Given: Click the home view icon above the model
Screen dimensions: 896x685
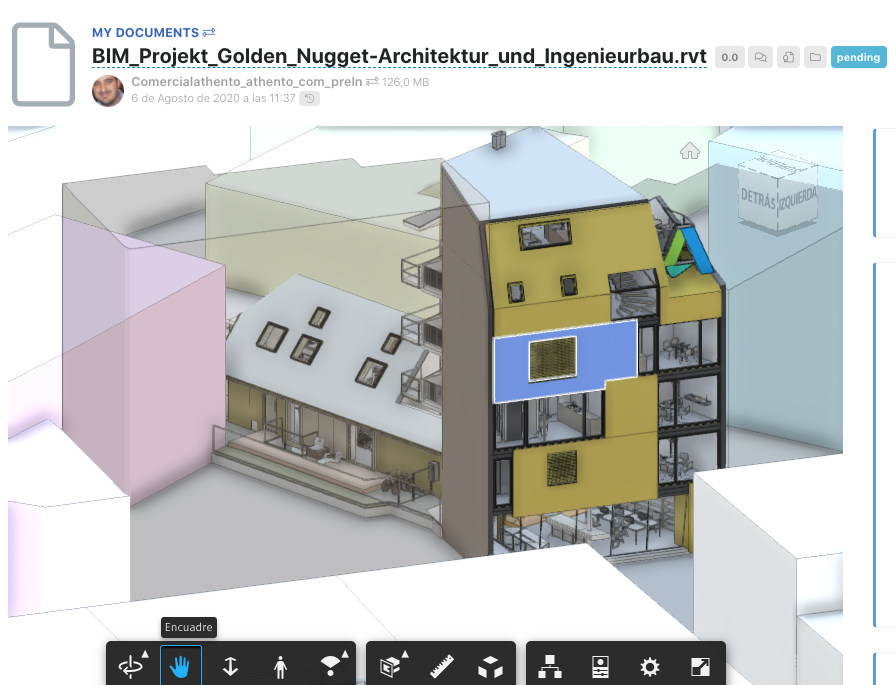Looking at the screenshot, I should point(689,150).
